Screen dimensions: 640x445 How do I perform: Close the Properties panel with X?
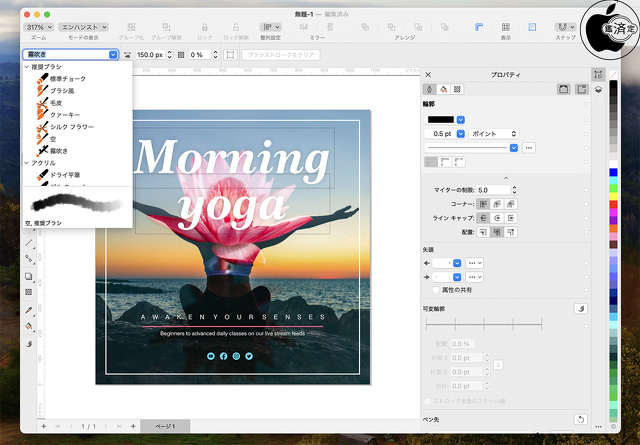pos(429,75)
